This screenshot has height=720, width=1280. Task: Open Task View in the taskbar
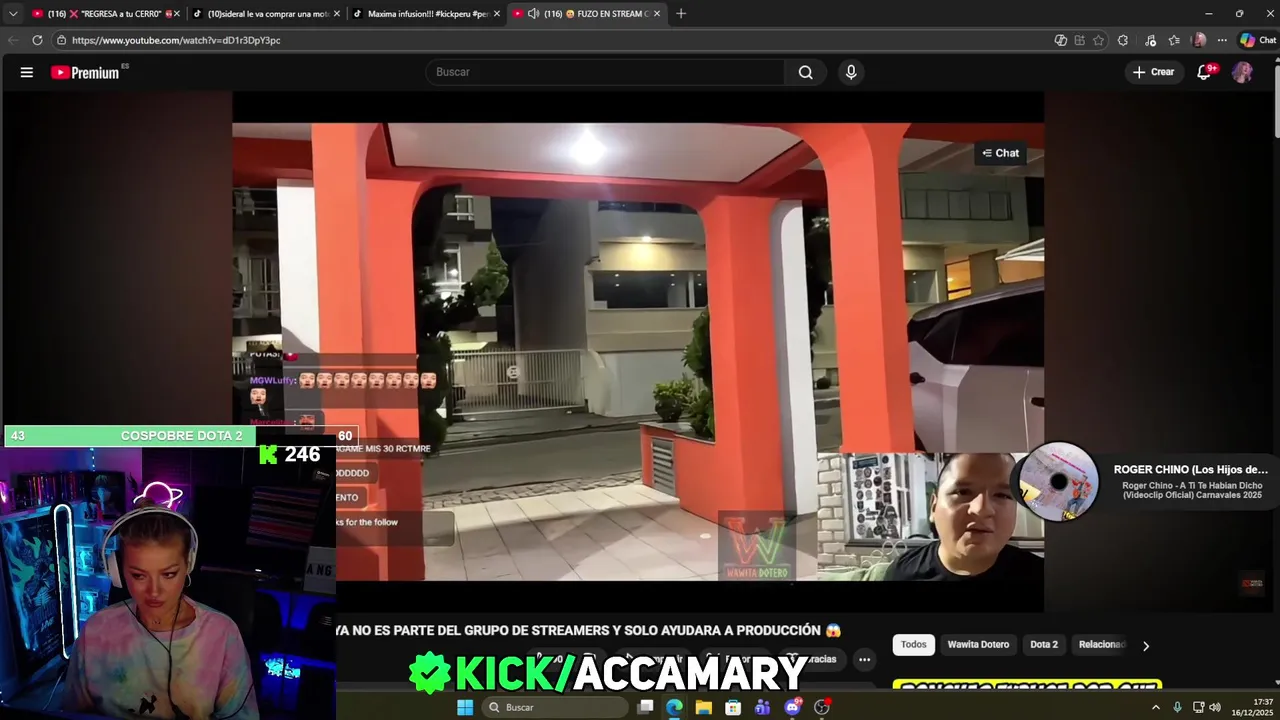point(646,707)
